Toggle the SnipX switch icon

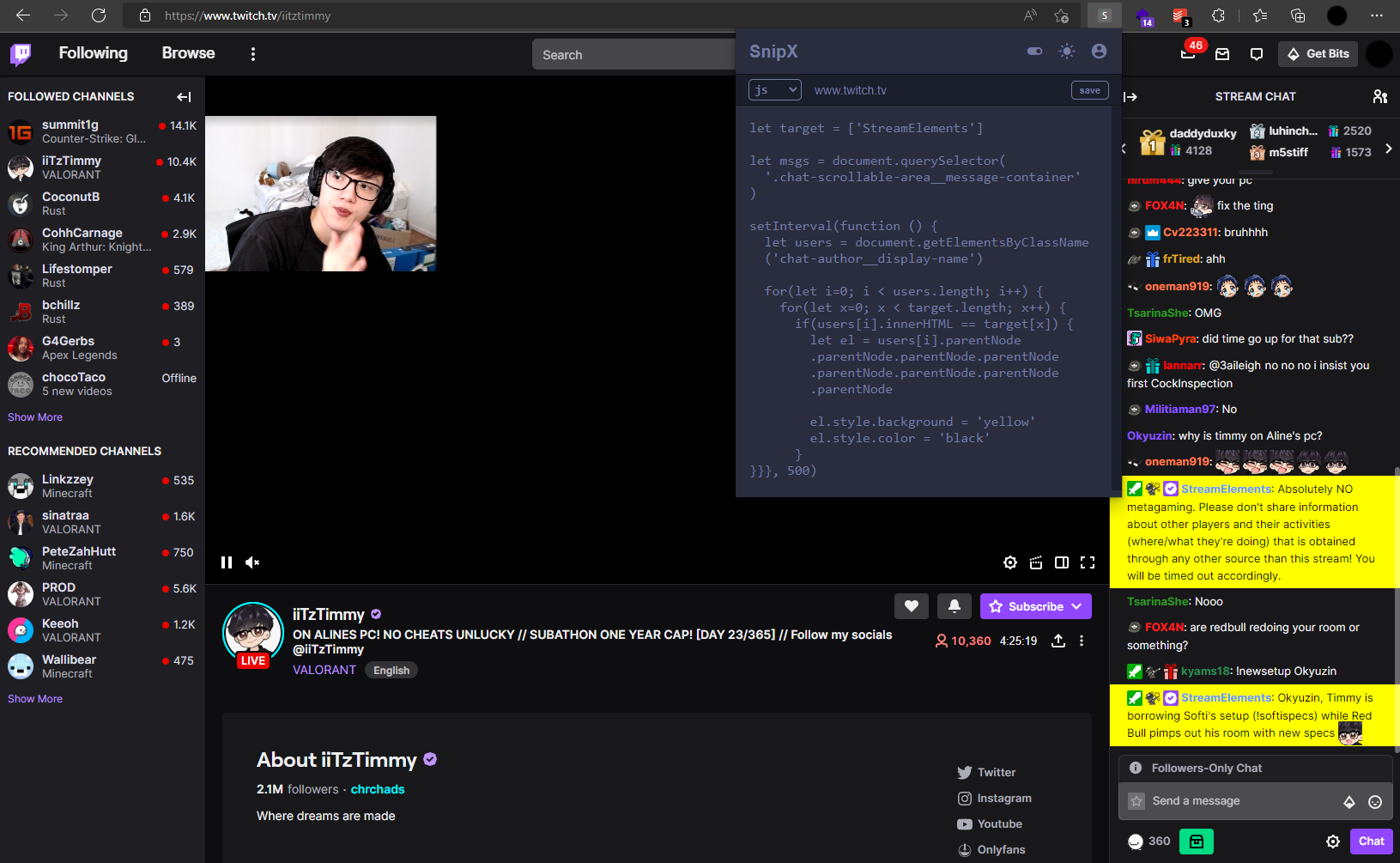point(1034,52)
